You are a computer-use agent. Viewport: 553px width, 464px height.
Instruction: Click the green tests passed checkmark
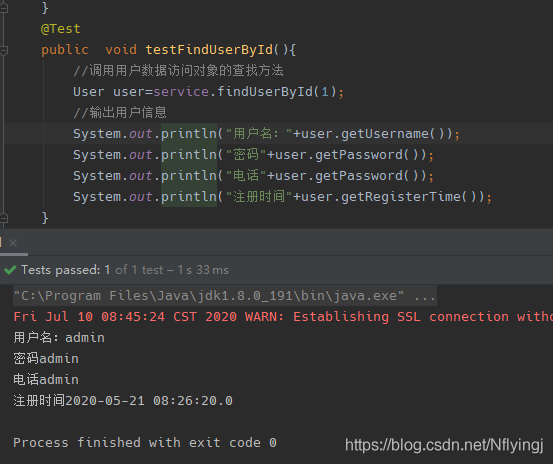click(10, 270)
